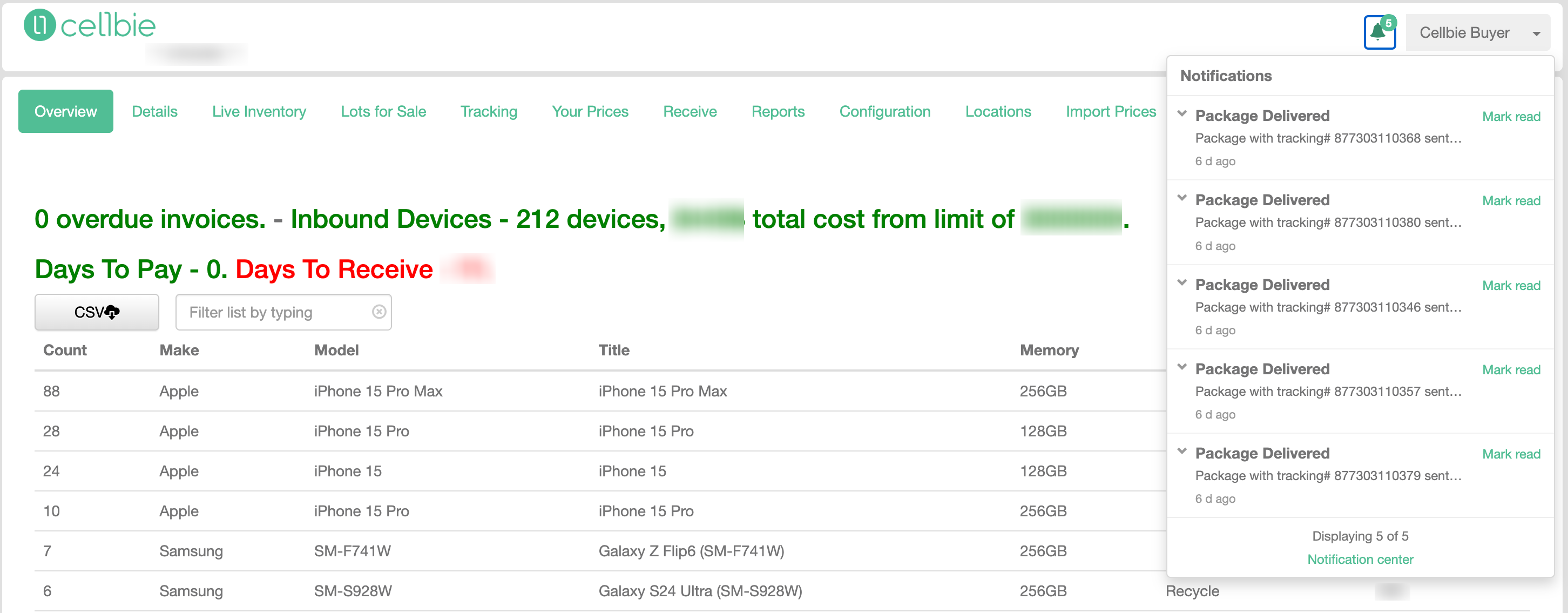Expand notification for tracking 877303110357

coord(1181,367)
